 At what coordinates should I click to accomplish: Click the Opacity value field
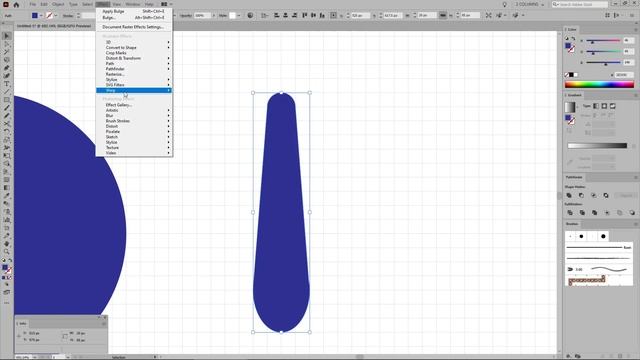[x=202, y=16]
